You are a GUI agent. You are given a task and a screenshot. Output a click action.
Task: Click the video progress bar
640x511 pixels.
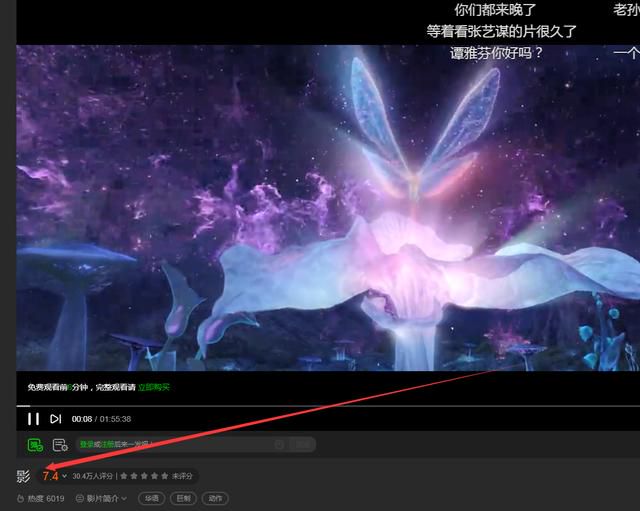tap(328, 406)
